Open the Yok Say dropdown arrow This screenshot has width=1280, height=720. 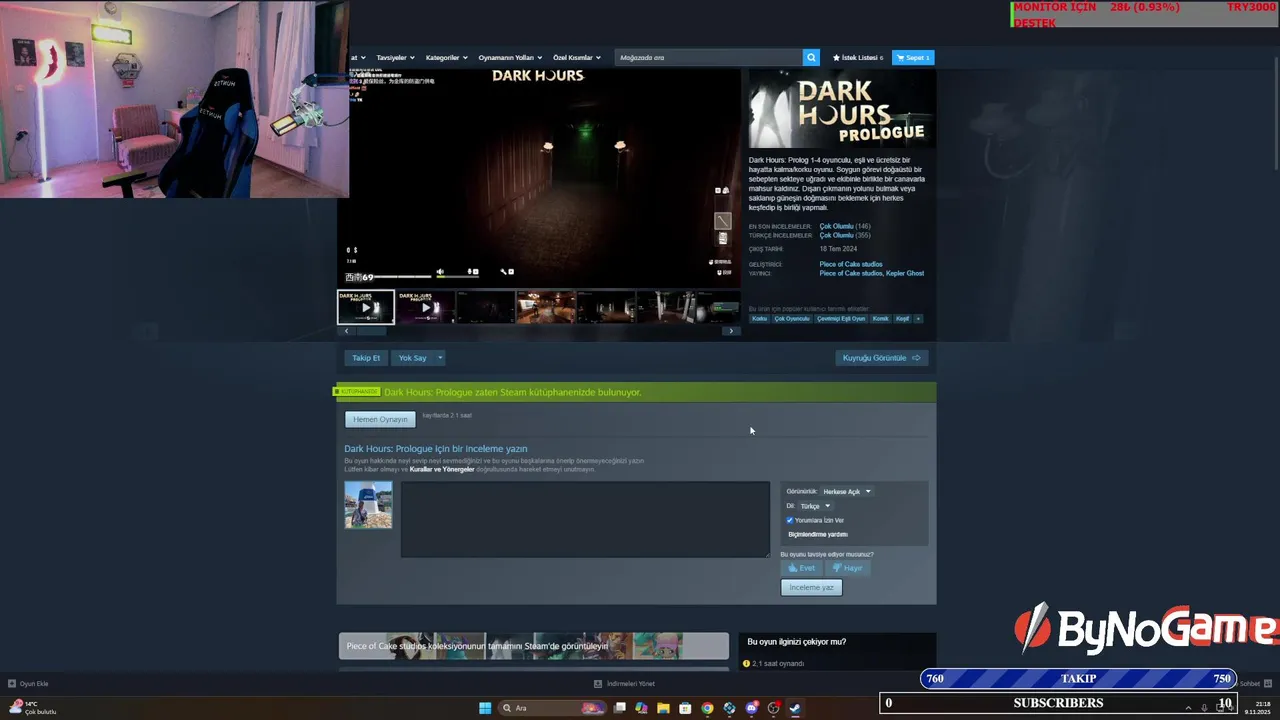point(439,358)
